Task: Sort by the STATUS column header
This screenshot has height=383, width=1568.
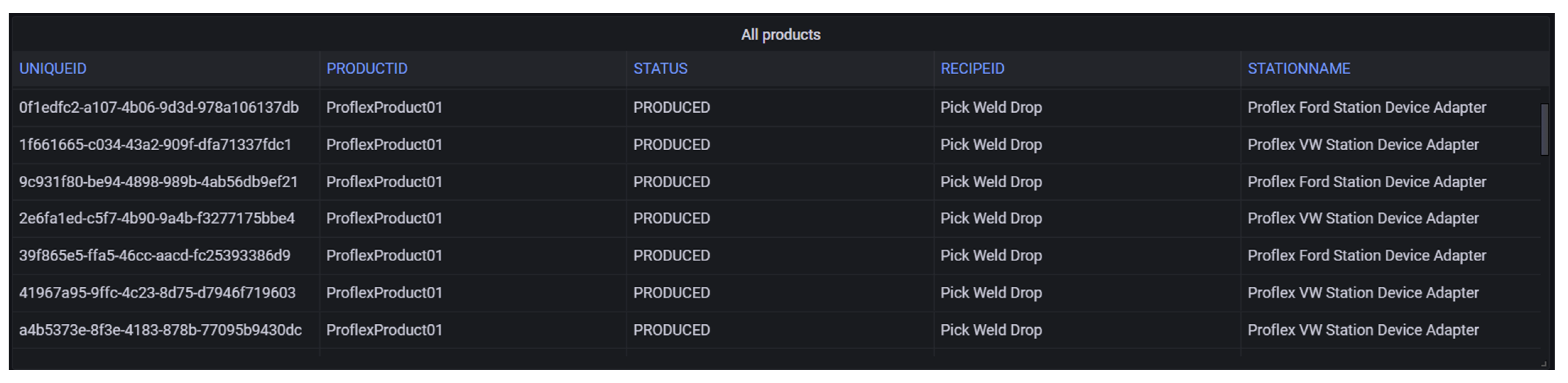Action: point(660,69)
